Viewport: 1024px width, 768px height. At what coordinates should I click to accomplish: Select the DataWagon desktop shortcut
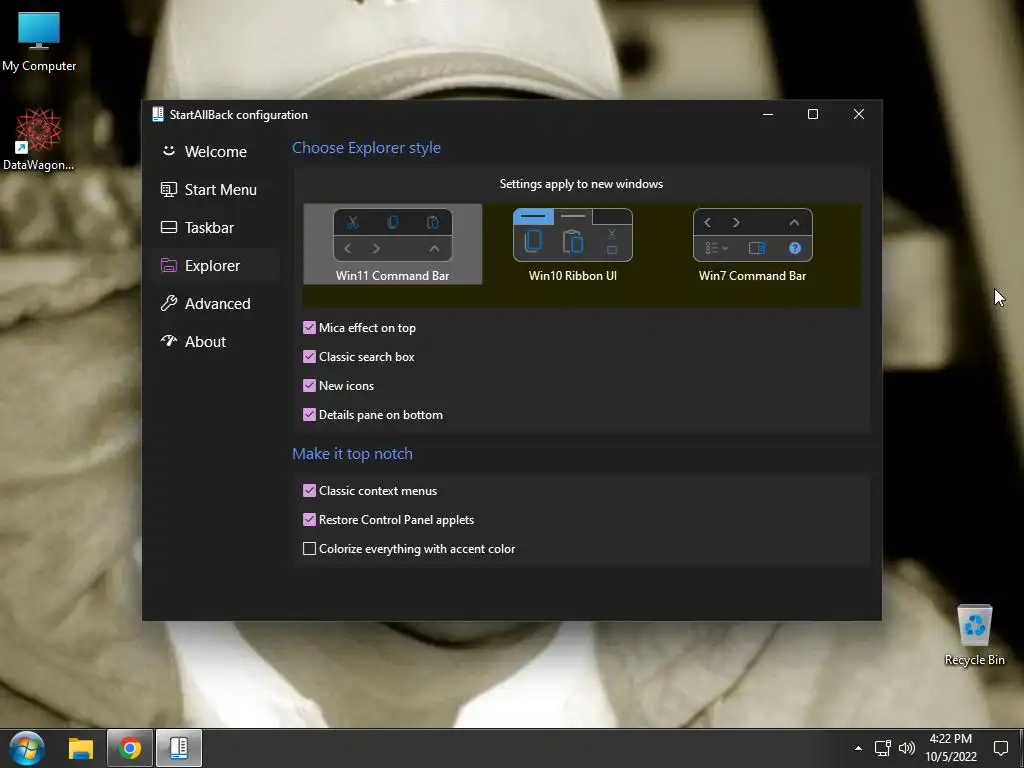39,140
